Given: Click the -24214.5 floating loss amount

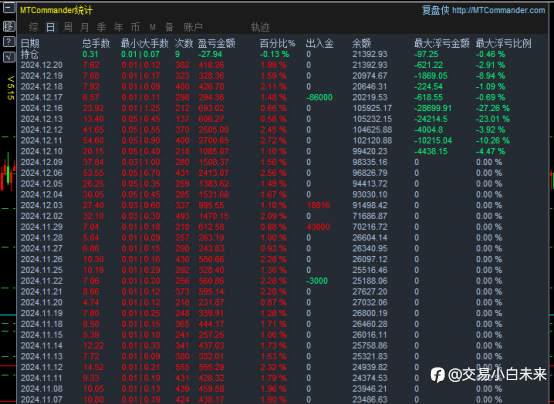Looking at the screenshot, I should [431, 119].
